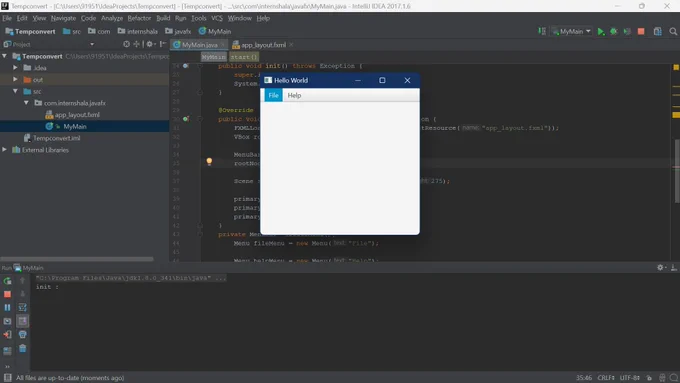The image size is (680, 383).
Task: Close the app_layout.fxml tab
Action: 291,45
